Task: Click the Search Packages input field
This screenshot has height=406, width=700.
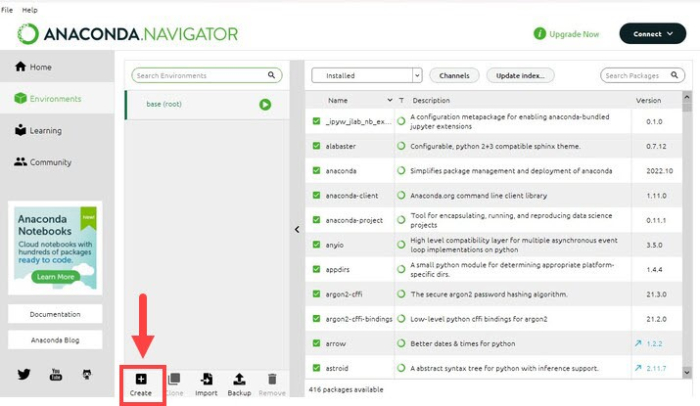Action: pyautogui.click(x=642, y=75)
